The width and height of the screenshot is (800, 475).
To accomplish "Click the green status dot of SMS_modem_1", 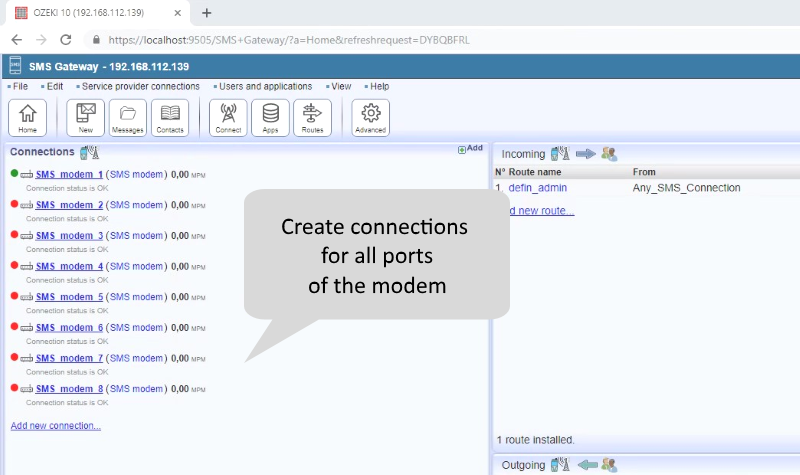I will tap(14, 173).
